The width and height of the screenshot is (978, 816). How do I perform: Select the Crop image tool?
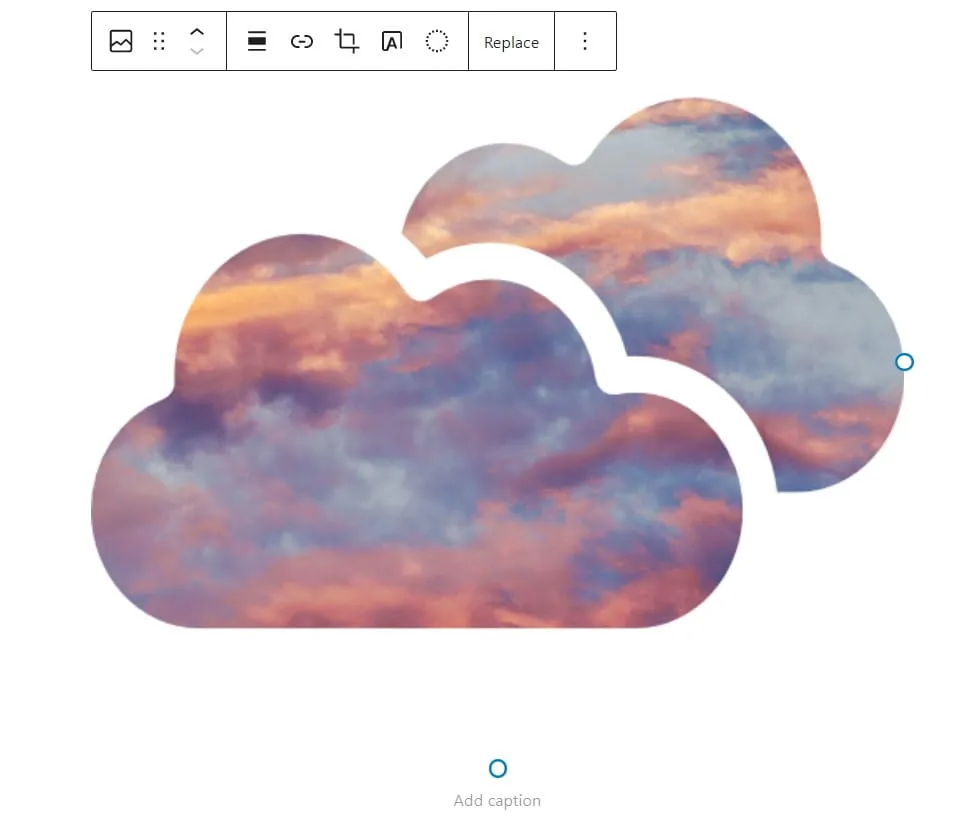point(347,42)
